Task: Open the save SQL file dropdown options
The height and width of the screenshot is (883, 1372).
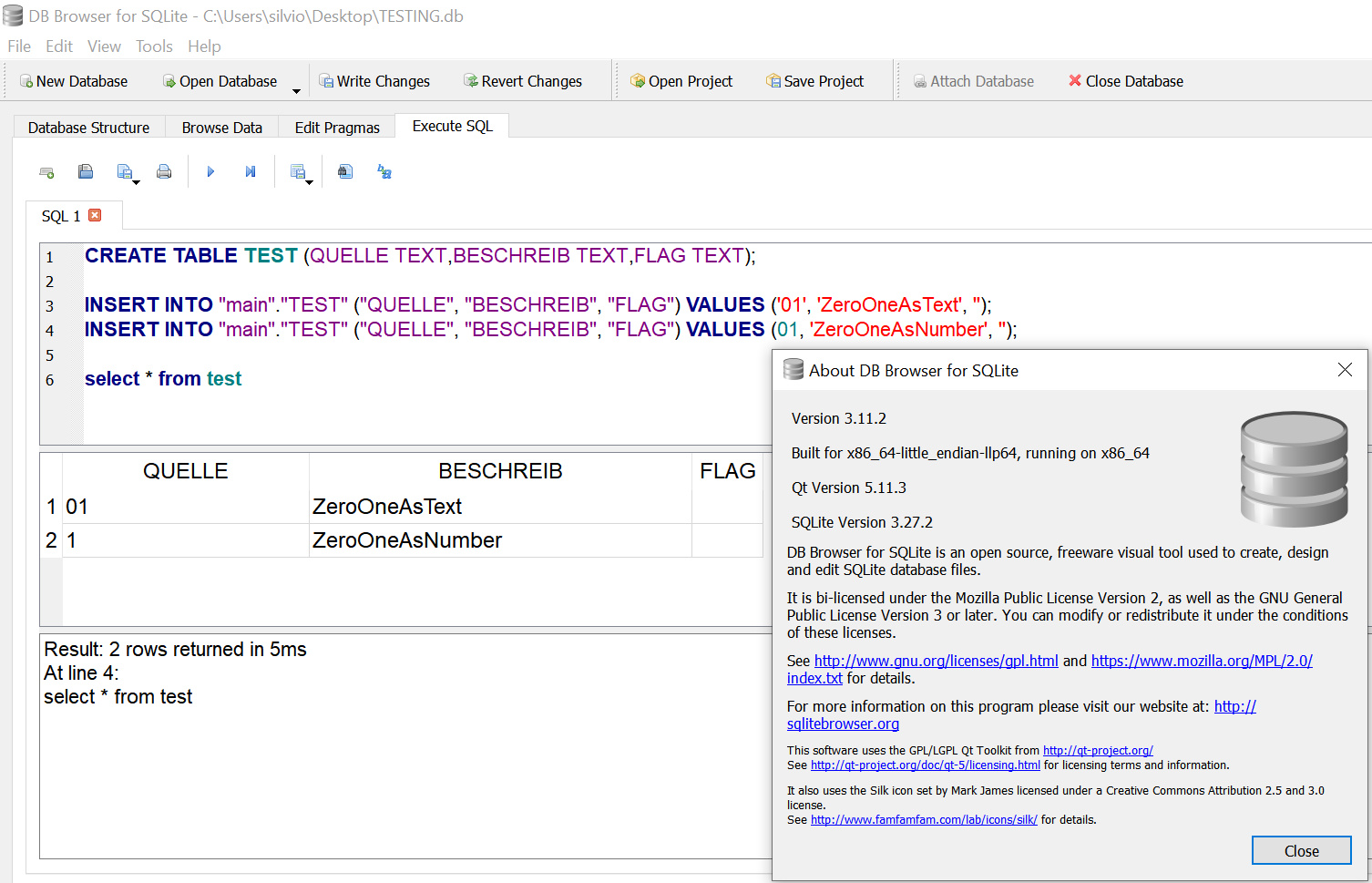Action: (x=135, y=180)
